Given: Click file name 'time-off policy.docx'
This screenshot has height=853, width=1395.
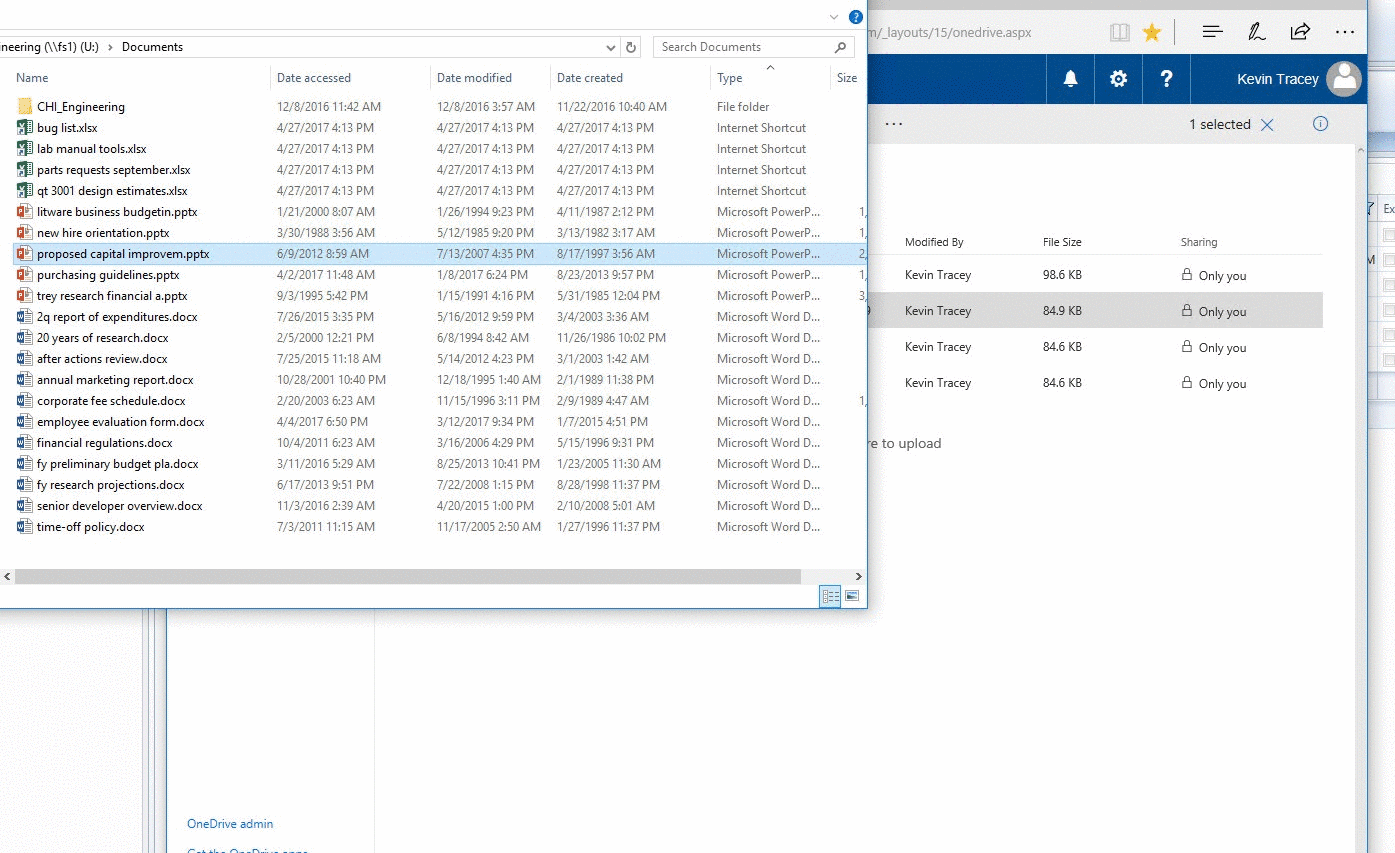Looking at the screenshot, I should [91, 527].
